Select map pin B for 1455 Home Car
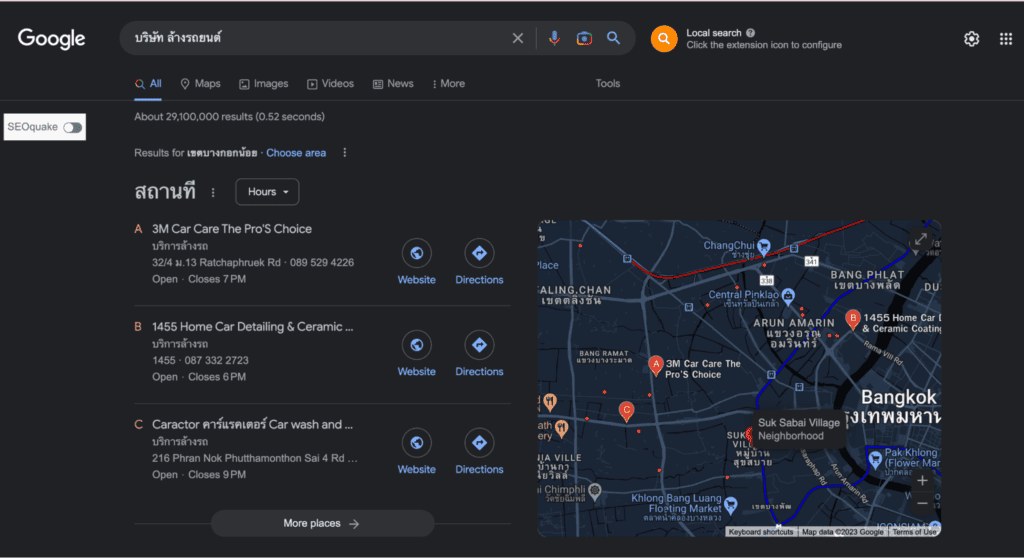This screenshot has width=1024, height=558. pos(852,320)
